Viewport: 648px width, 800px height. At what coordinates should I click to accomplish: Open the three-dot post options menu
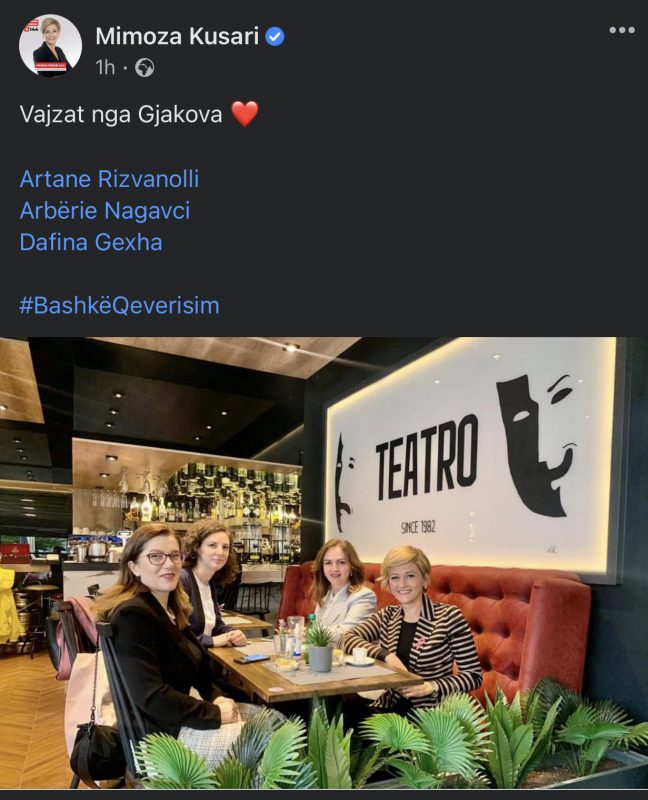pos(622,30)
